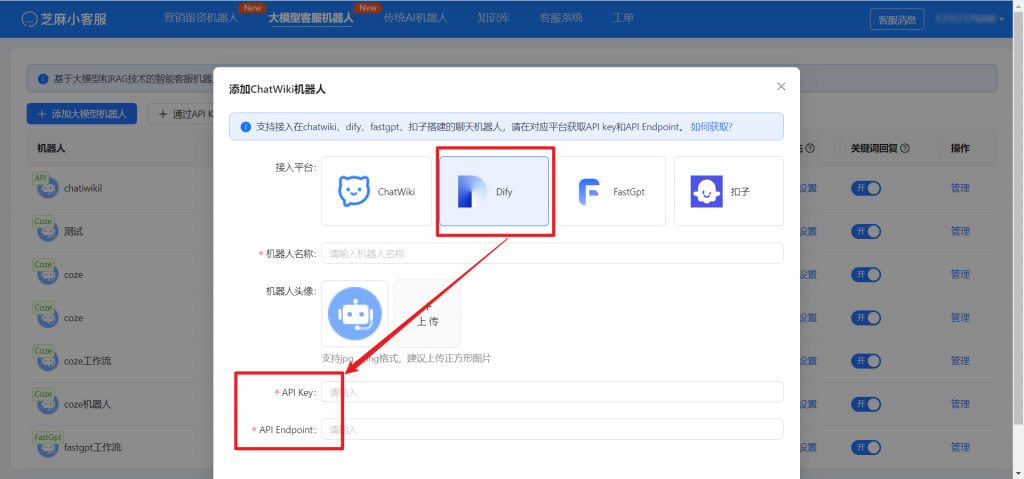The height and width of the screenshot is (479, 1024).
Task: Click the chatiwikil robot name
Action: [83, 189]
